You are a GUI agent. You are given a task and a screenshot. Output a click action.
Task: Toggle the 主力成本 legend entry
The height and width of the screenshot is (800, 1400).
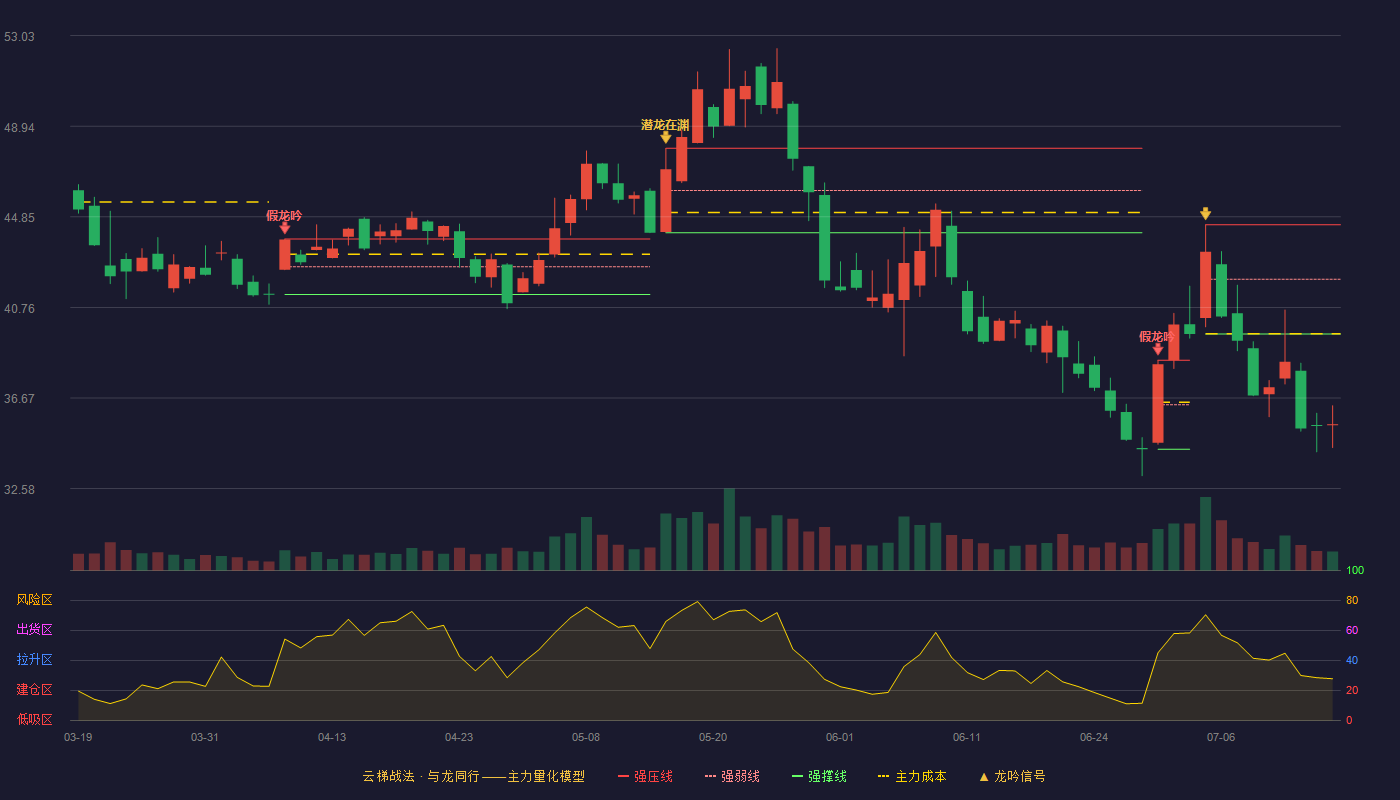(x=912, y=776)
